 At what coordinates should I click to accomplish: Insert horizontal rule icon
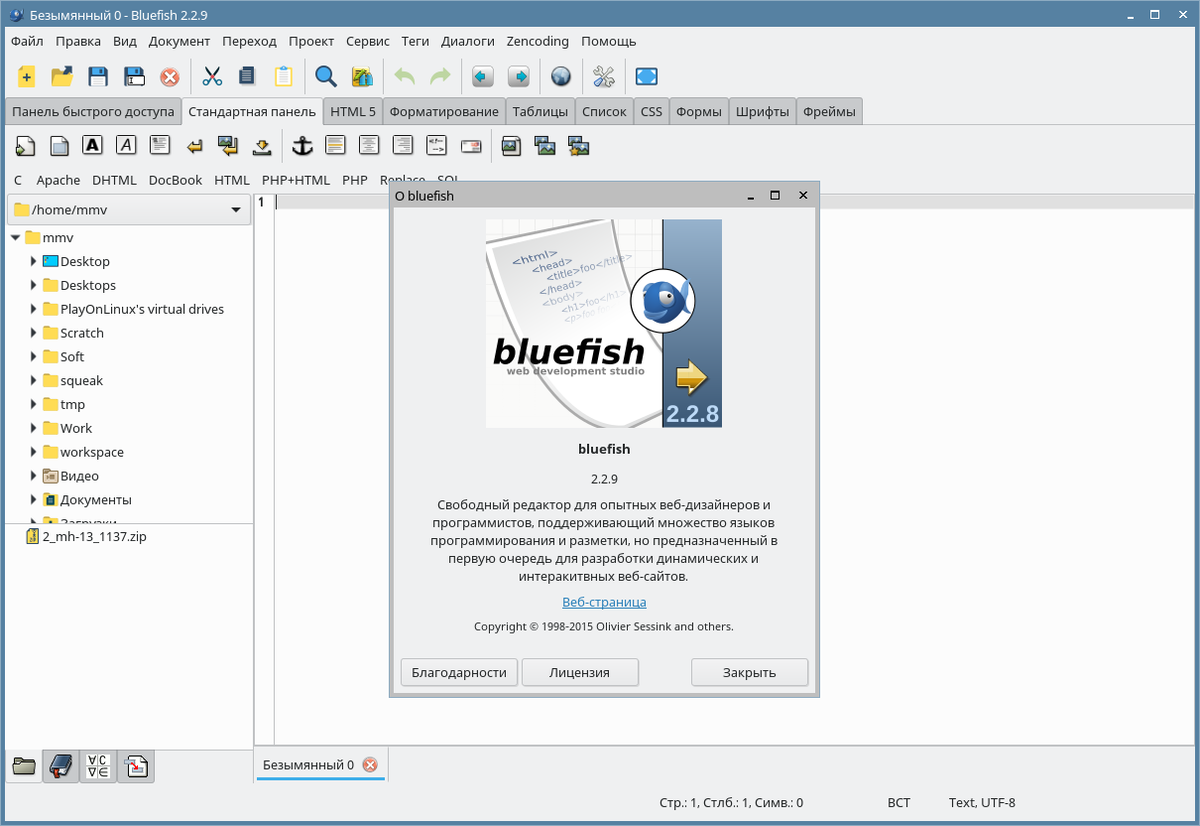(335, 146)
